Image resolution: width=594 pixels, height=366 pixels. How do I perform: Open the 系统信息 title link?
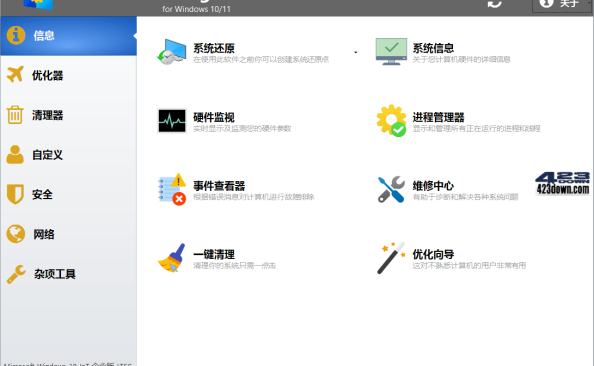coord(433,48)
